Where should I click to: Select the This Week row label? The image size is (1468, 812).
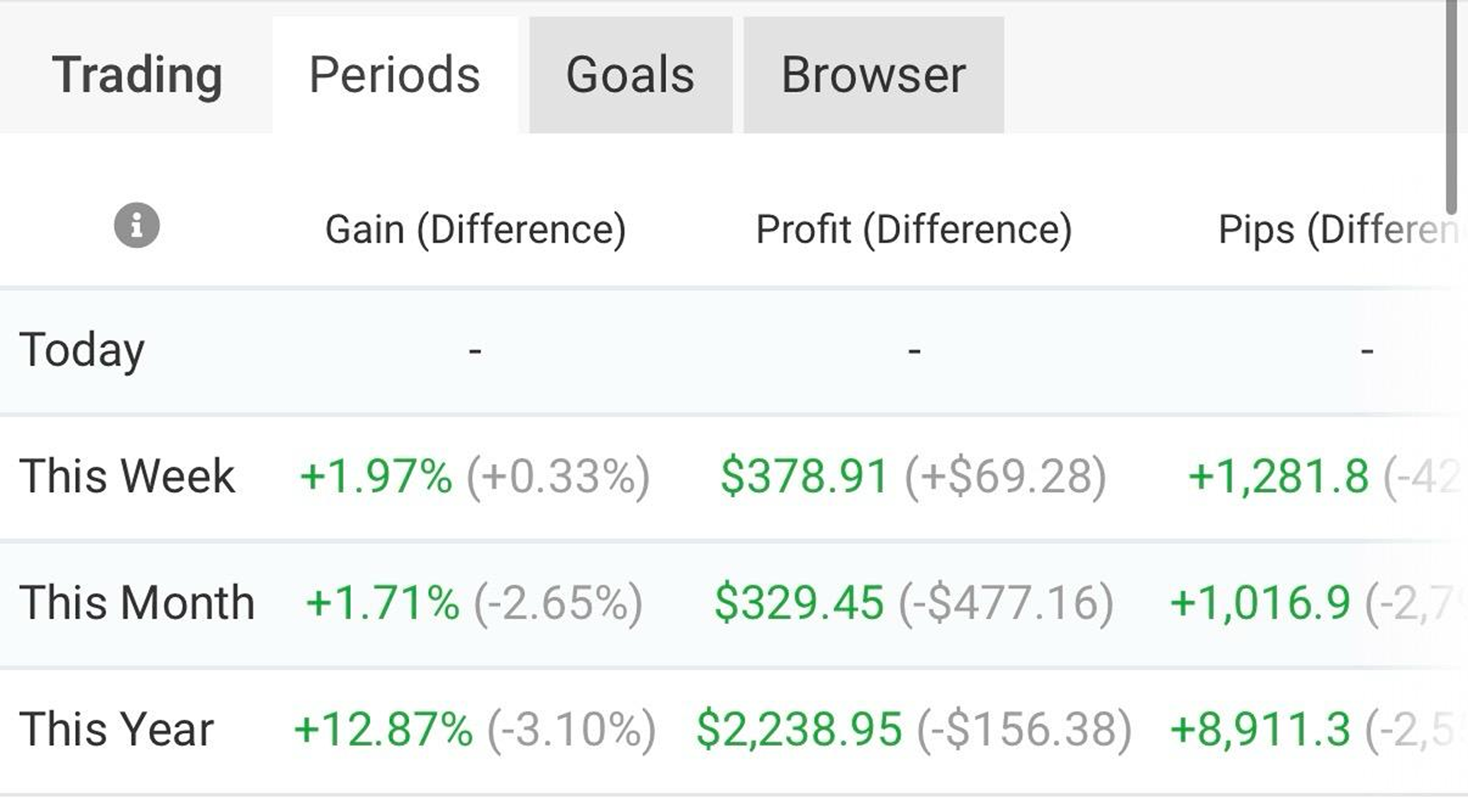(127, 476)
